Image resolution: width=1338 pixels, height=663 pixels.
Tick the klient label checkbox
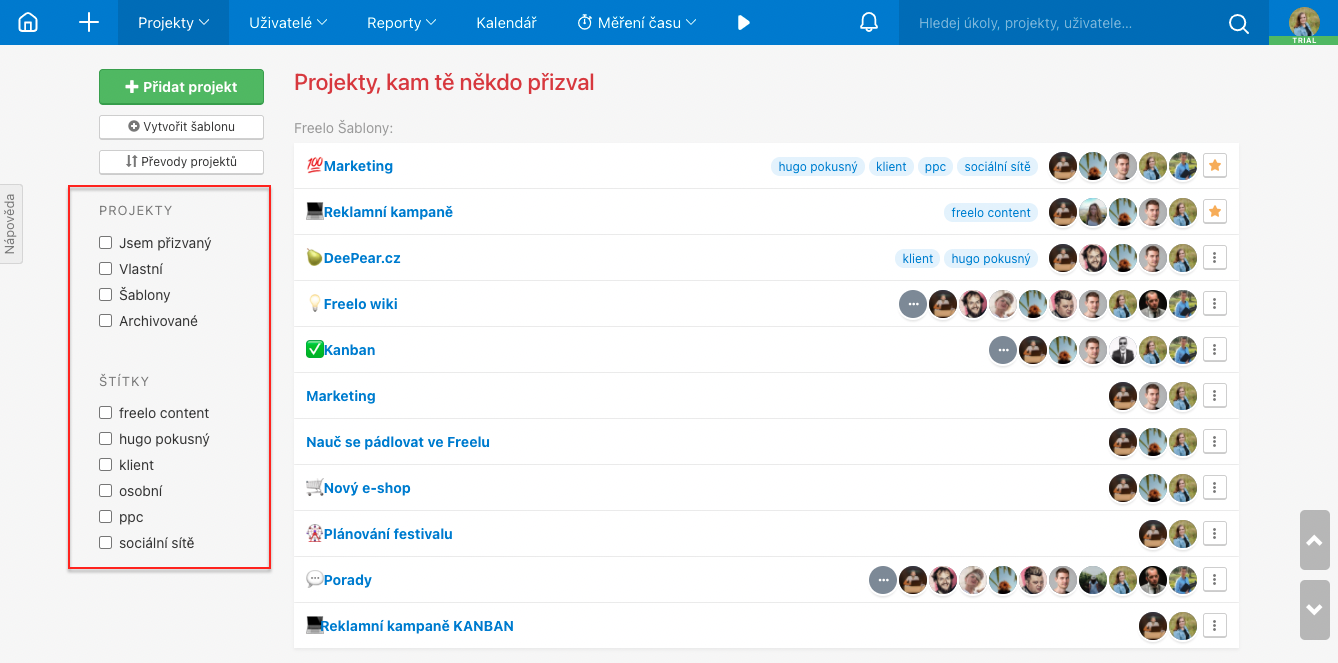(105, 465)
